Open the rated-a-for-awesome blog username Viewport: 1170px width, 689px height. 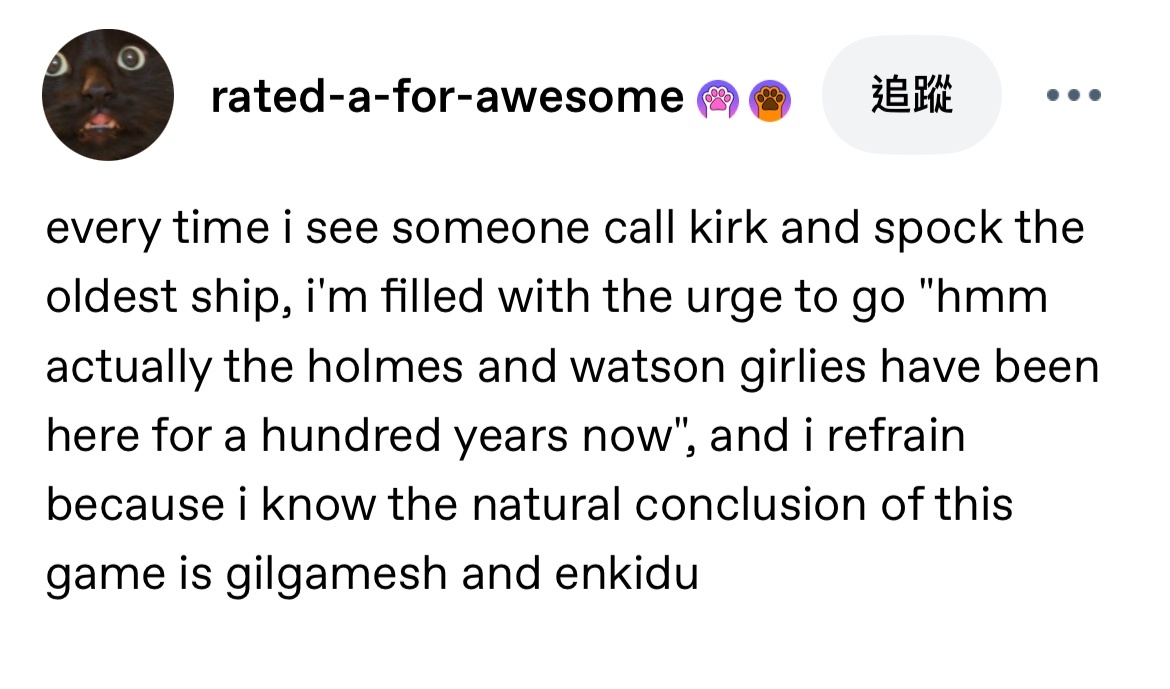pos(447,97)
